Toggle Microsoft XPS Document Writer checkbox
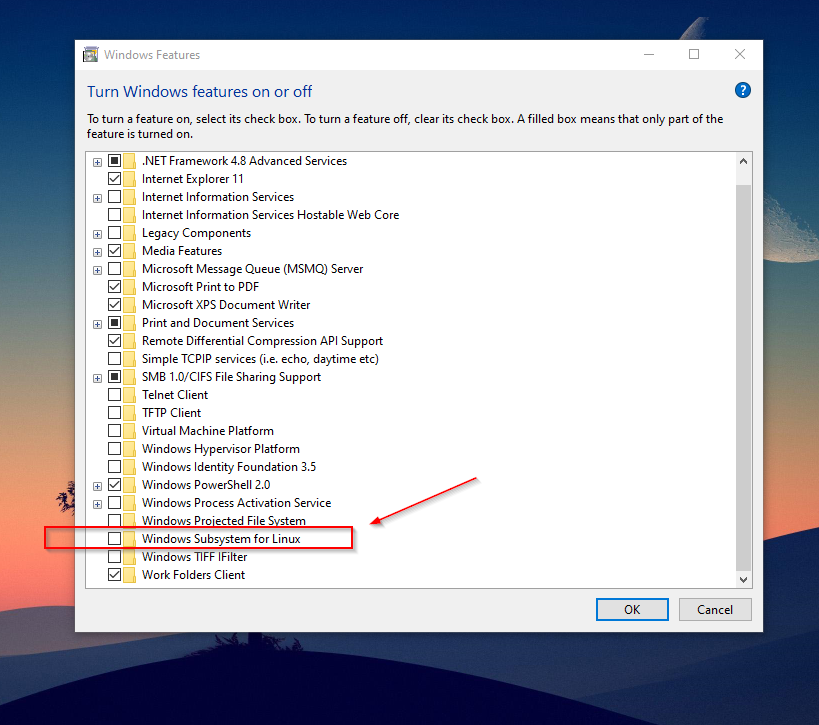819x725 pixels. tap(114, 305)
